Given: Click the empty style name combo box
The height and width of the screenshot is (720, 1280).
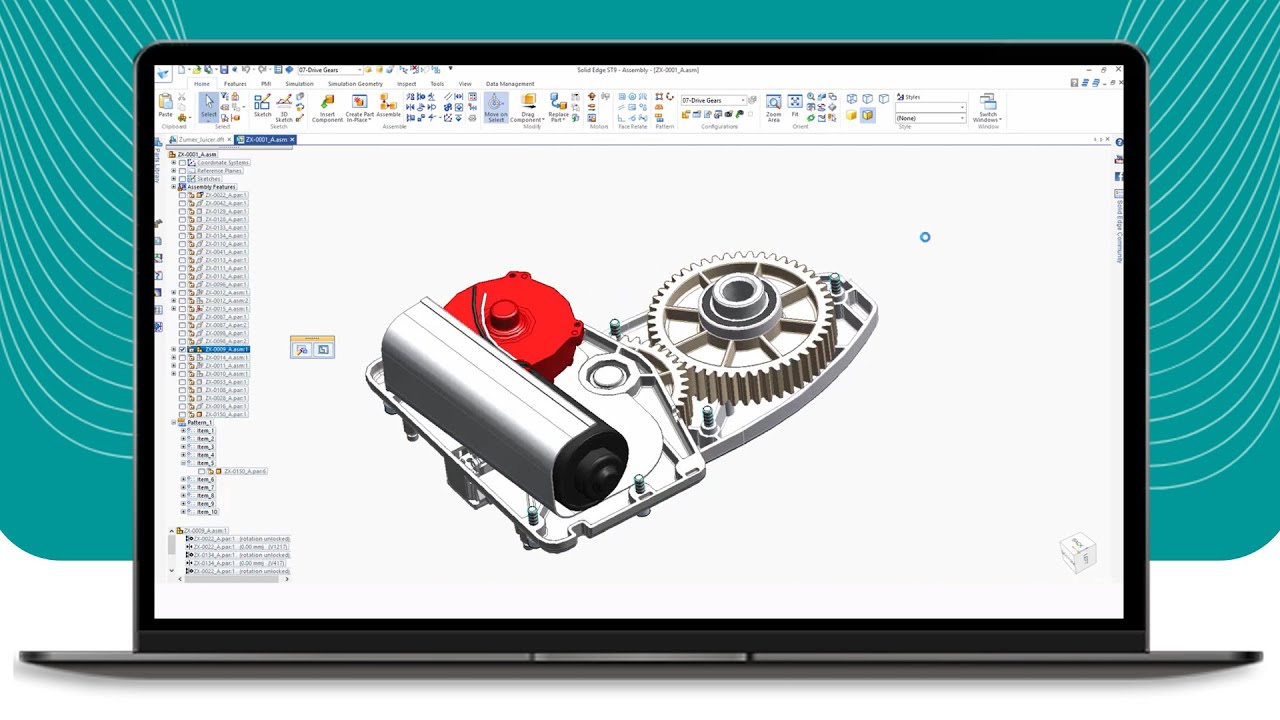Looking at the screenshot, I should click(931, 107).
